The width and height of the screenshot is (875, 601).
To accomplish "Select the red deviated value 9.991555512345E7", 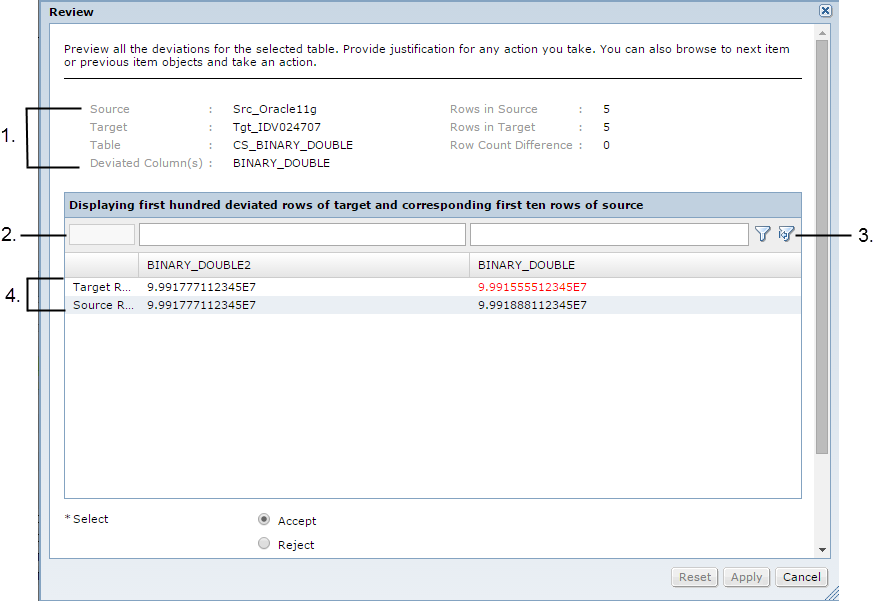I will [532, 287].
